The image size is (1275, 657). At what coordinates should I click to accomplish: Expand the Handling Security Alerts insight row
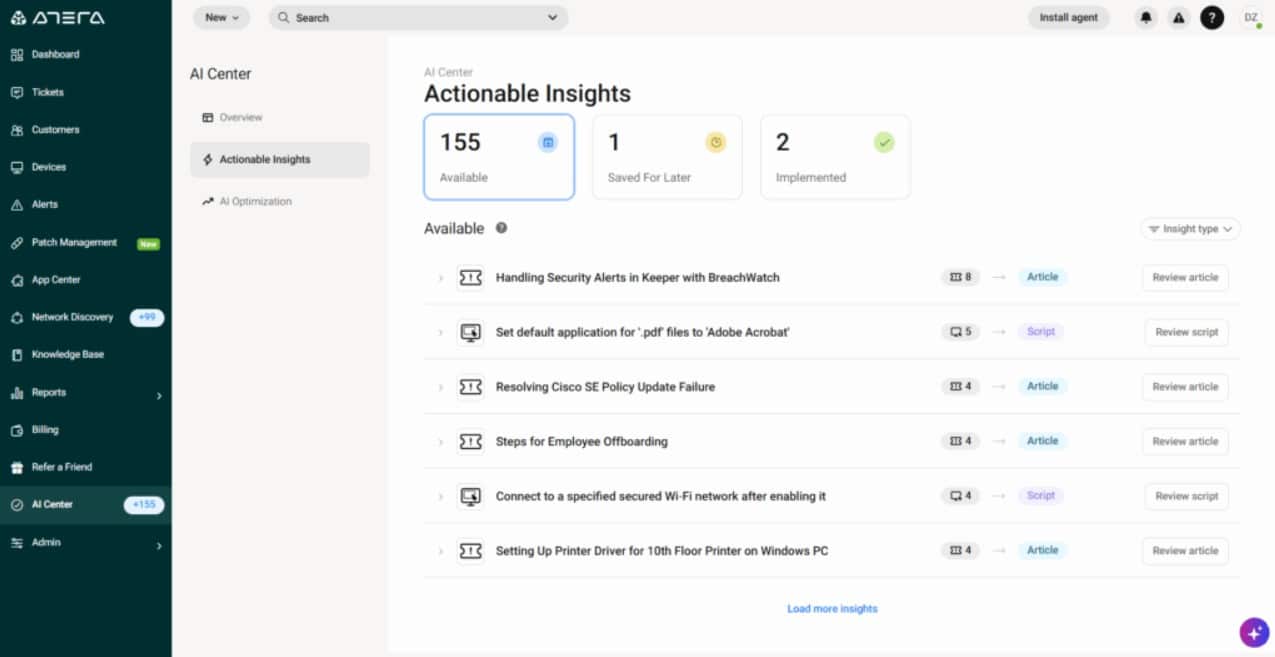440,278
